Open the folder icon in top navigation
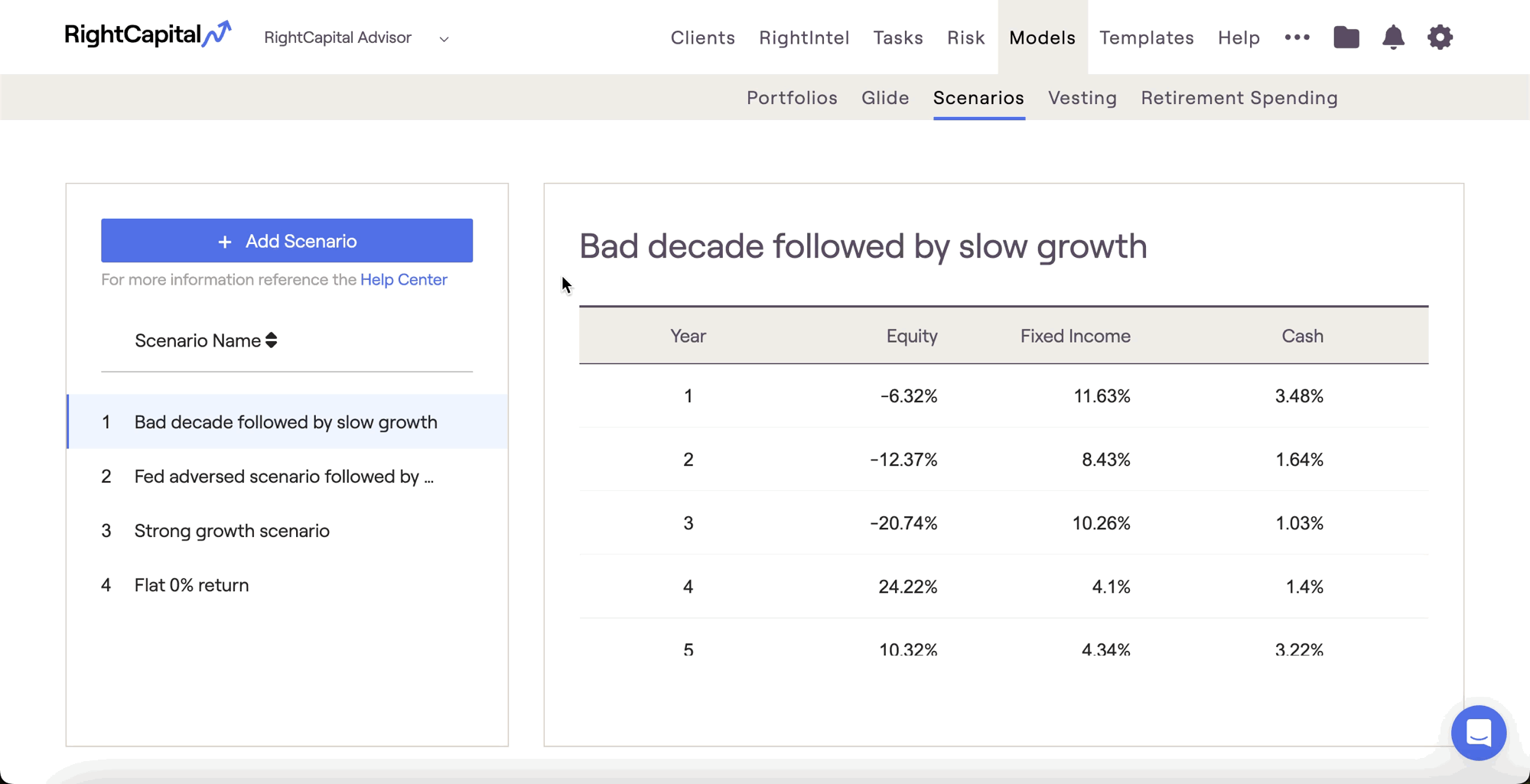The width and height of the screenshot is (1530, 784). [1346, 37]
